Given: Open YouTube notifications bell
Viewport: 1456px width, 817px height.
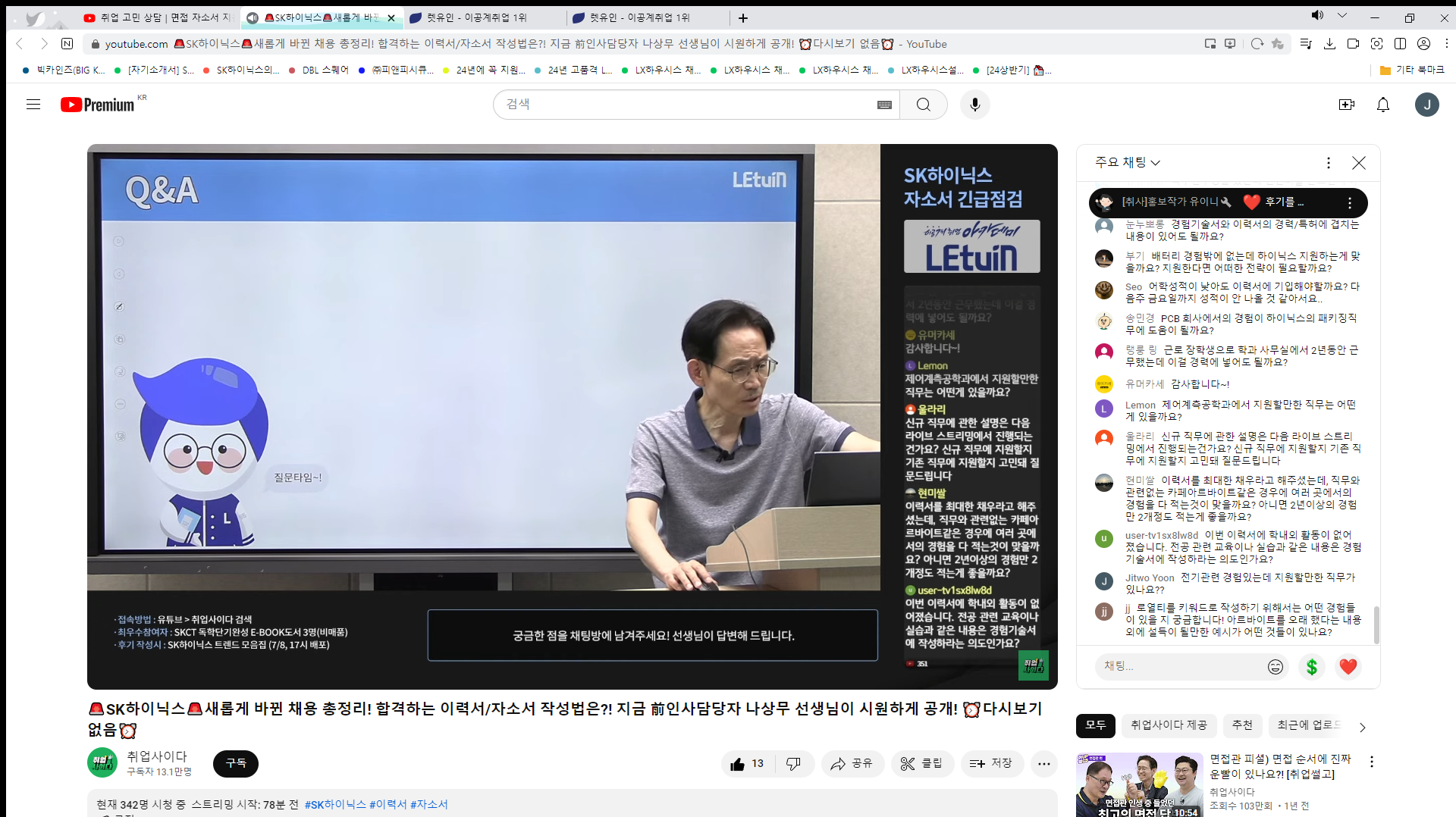Looking at the screenshot, I should click(1383, 105).
